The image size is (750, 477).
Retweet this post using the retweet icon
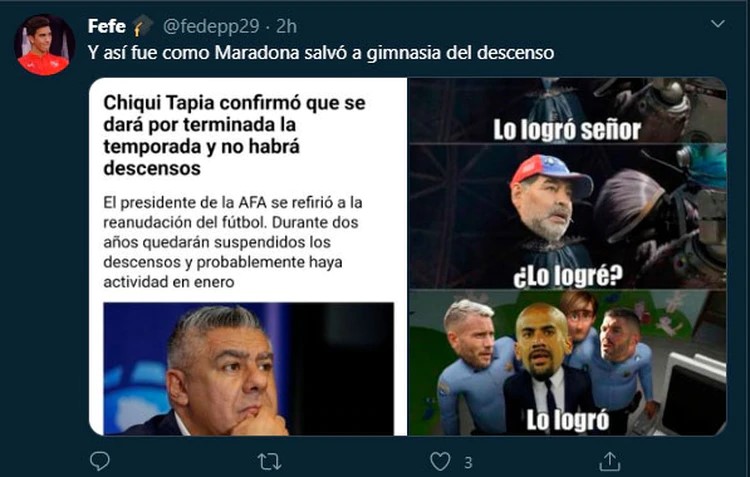coord(269,462)
